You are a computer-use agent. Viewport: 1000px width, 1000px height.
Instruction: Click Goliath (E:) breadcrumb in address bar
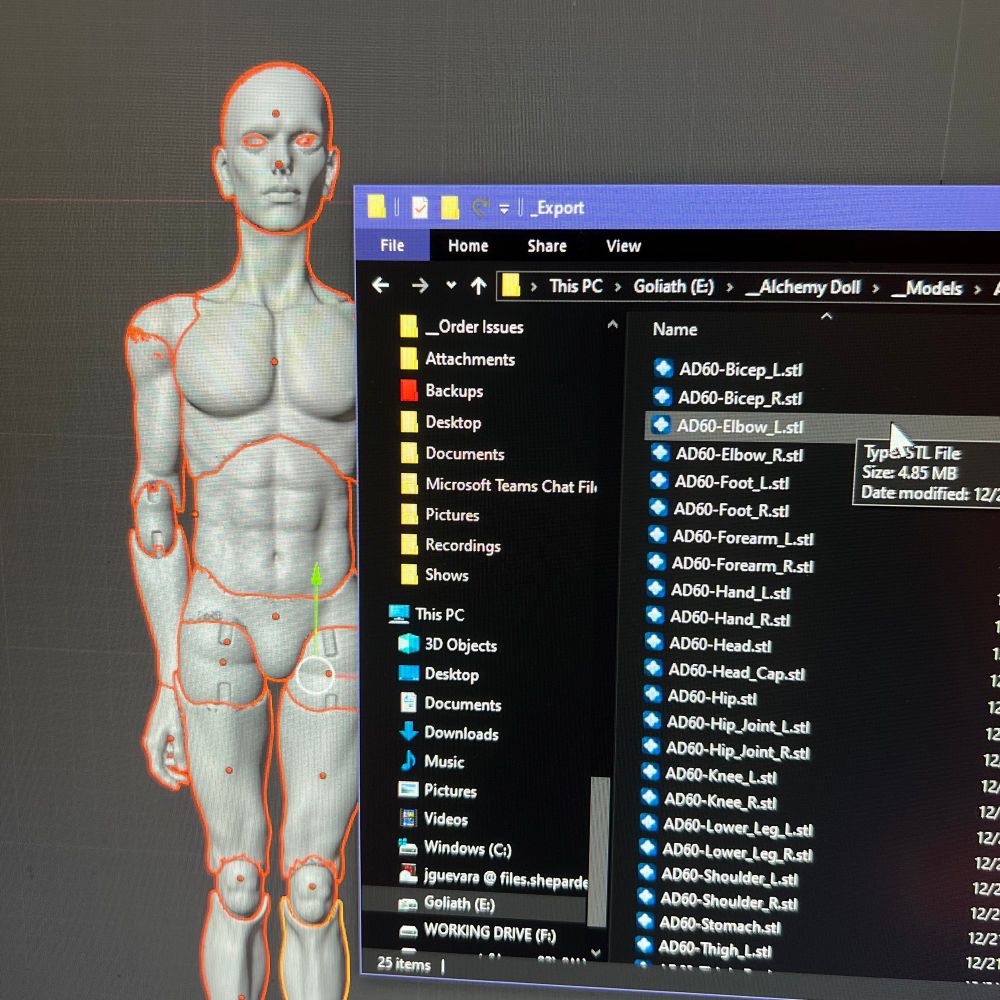coord(673,286)
